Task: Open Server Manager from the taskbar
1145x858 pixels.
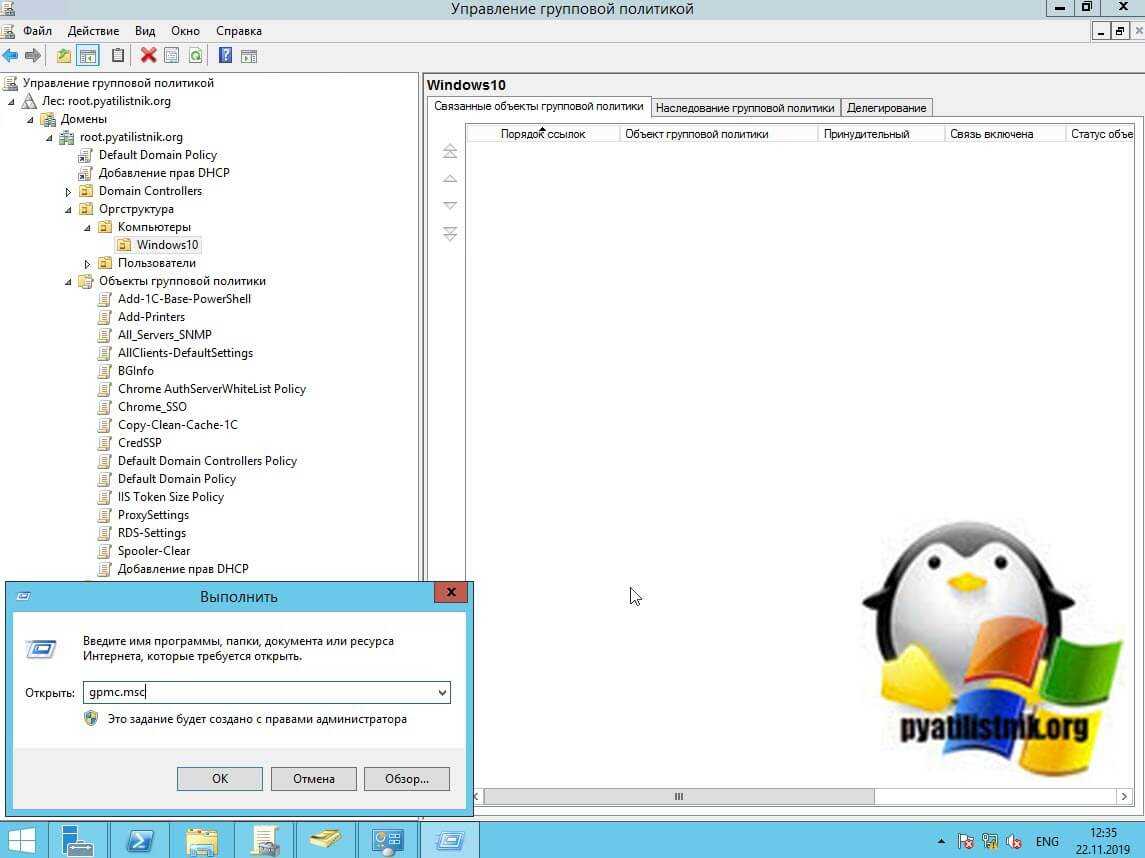Action: tap(77, 840)
